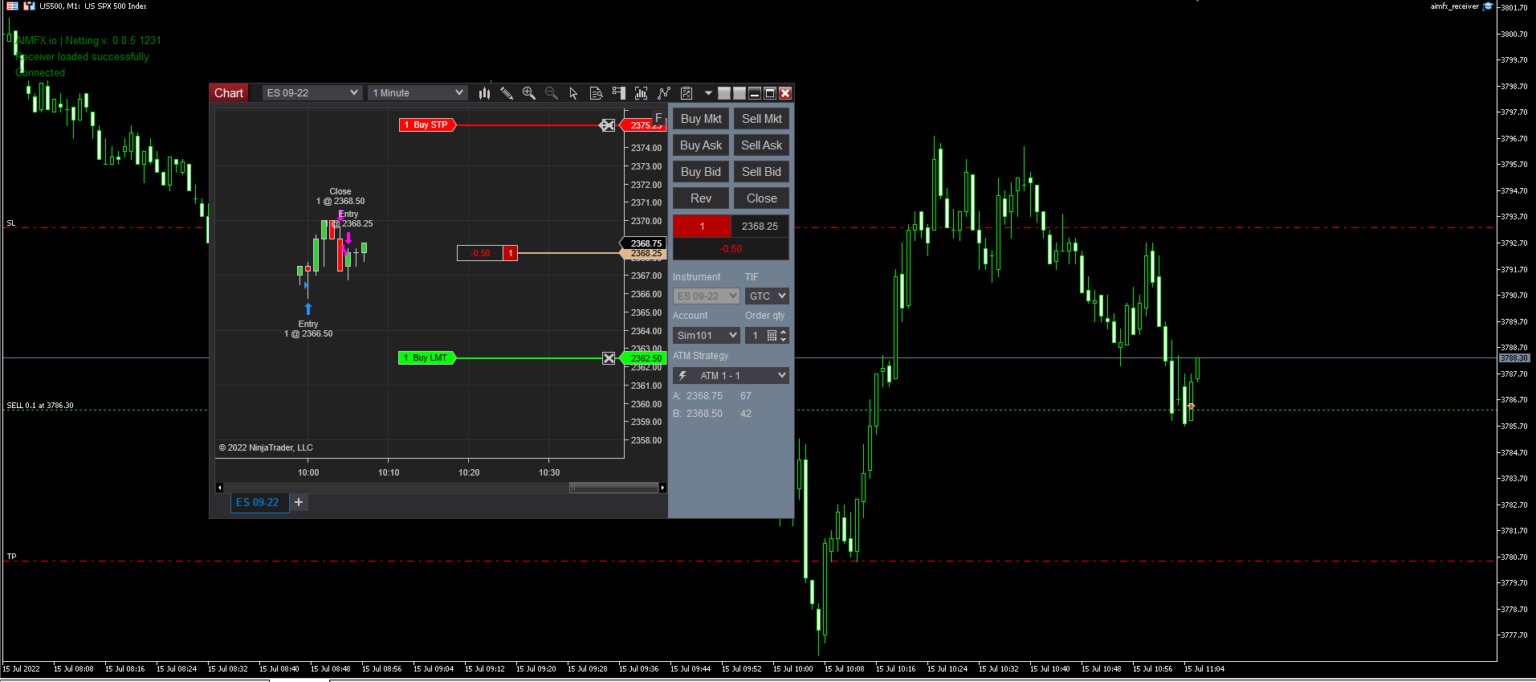Screen dimensions: 1536x682
Task: Switch to the ES 09-22 tab
Action: click(257, 502)
